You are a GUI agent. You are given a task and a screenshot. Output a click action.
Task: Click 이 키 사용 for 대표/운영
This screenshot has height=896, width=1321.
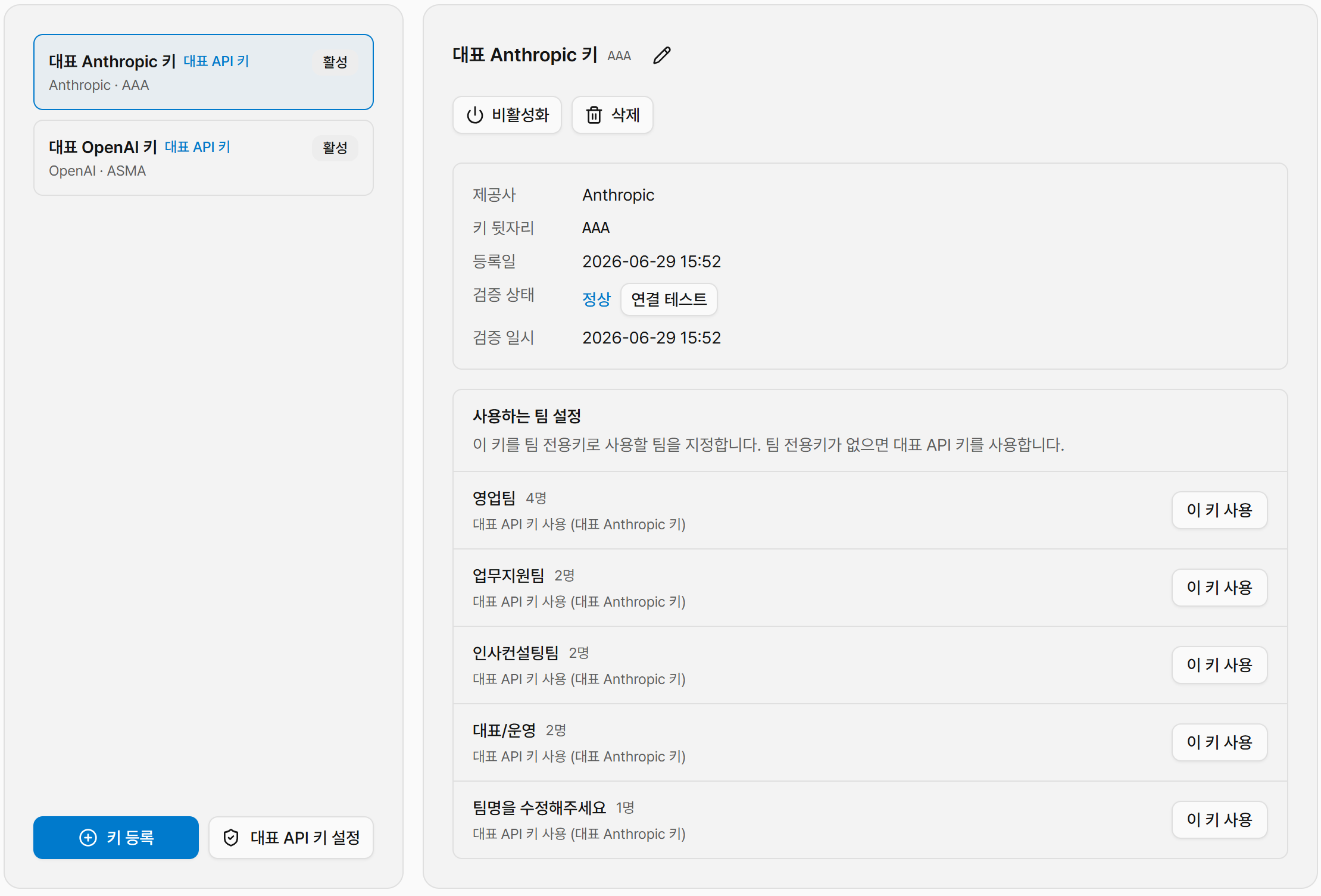(x=1220, y=742)
